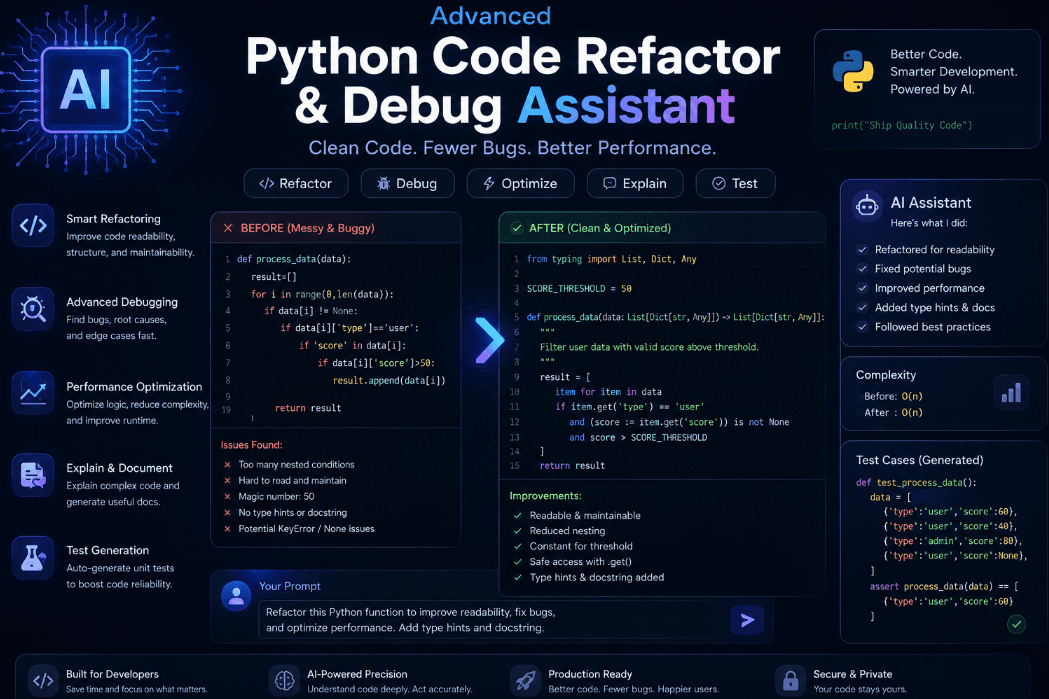
Task: Click the Filter user data docstring line
Action: coord(649,347)
